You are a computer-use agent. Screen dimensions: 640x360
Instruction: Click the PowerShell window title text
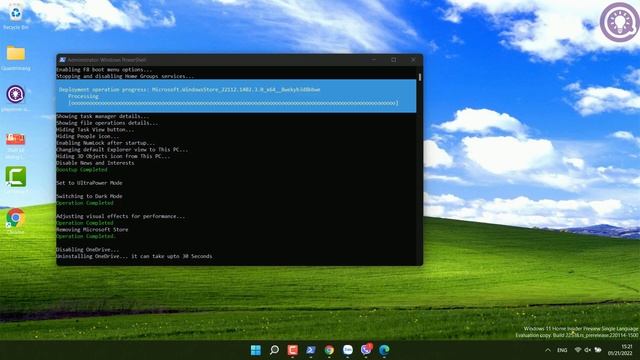[x=107, y=60]
